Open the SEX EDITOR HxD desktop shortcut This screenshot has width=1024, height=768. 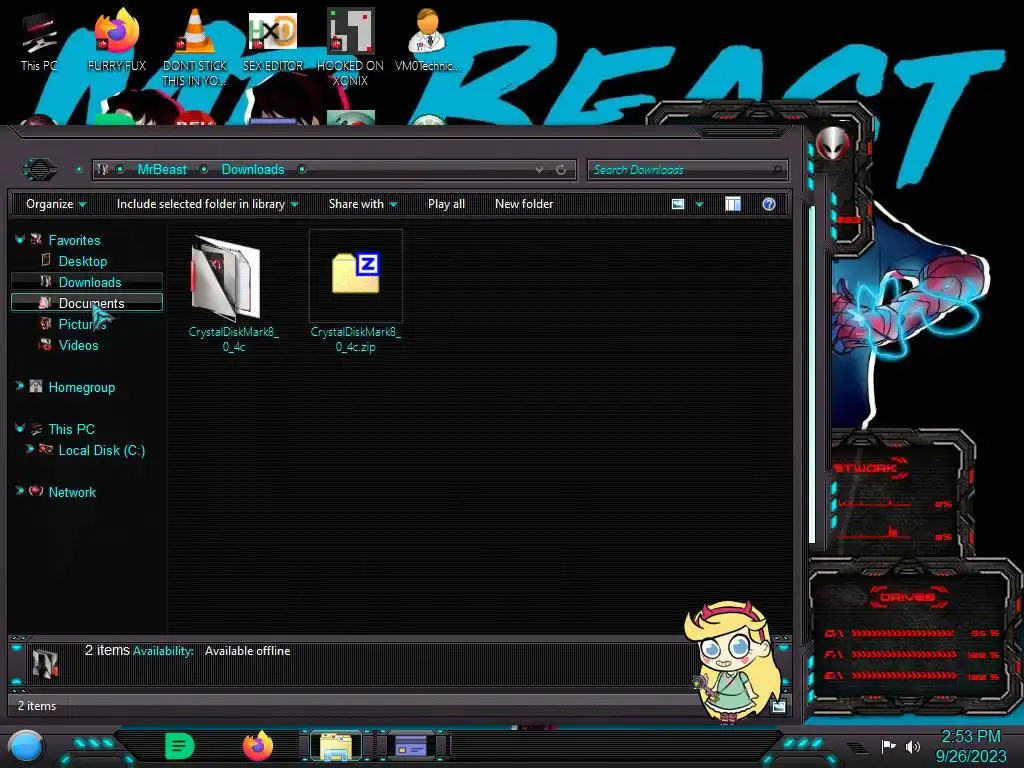point(273,40)
